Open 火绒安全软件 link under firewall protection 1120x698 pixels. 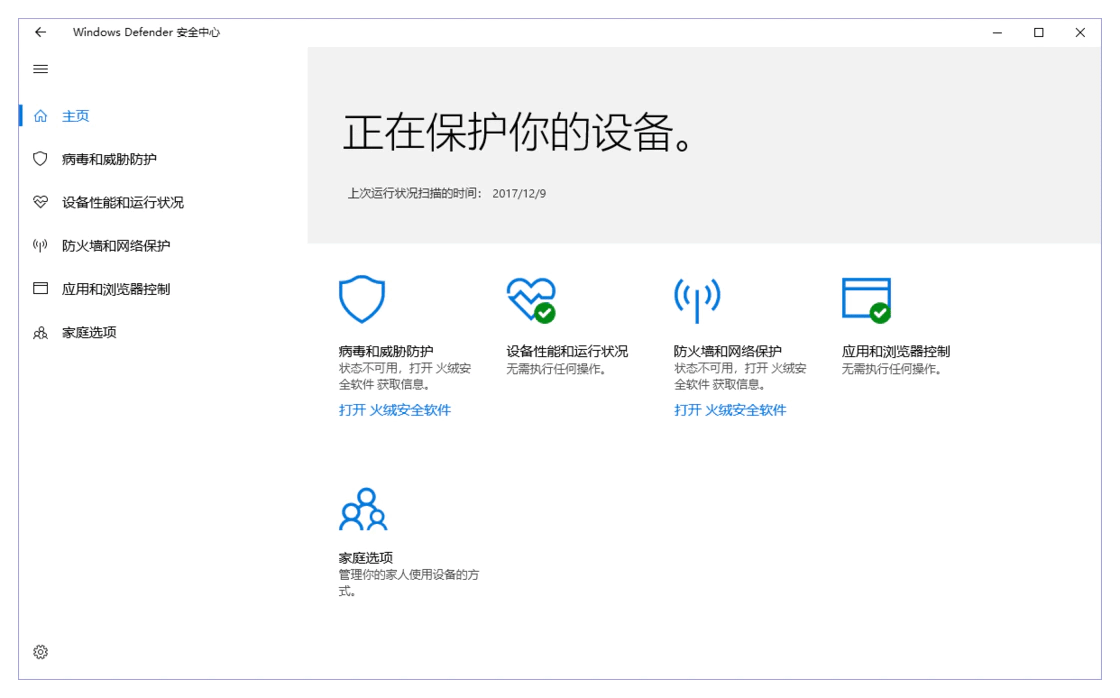pos(730,410)
